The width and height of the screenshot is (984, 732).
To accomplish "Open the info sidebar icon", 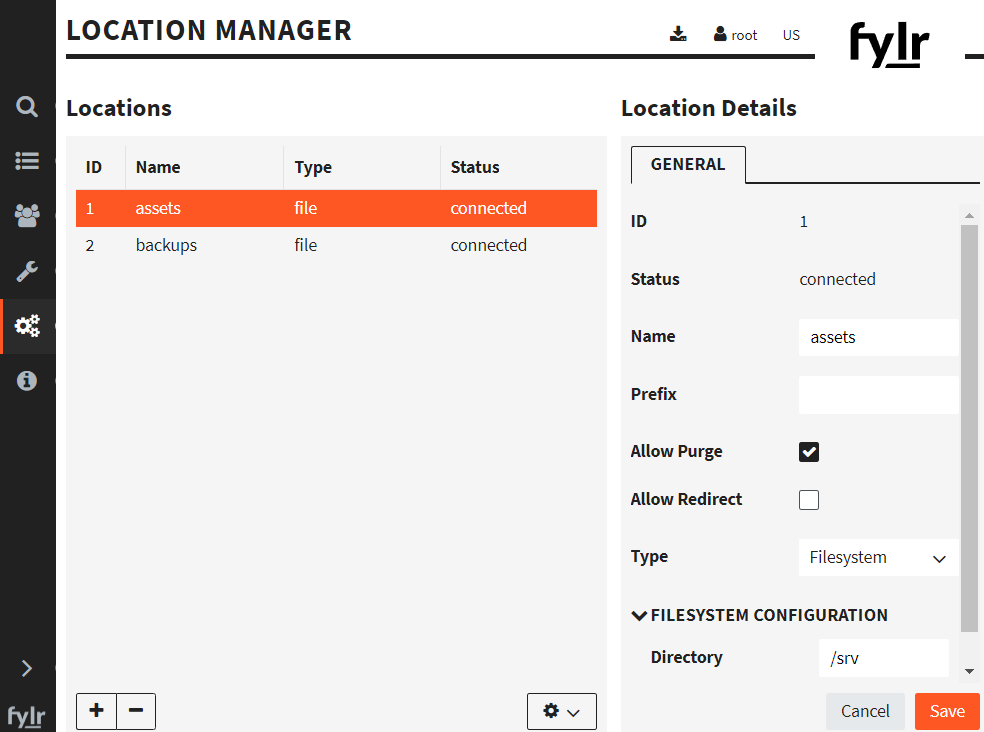I will click(x=27, y=381).
